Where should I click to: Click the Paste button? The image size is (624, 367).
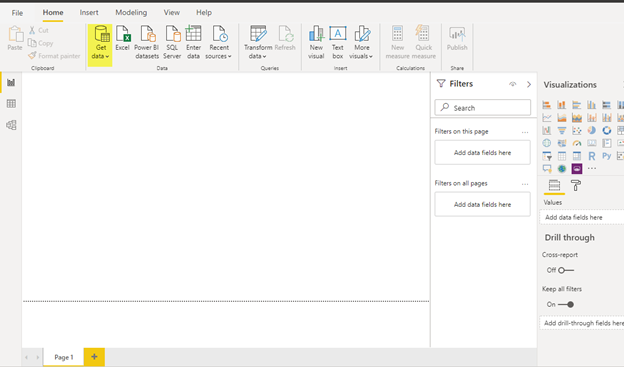[15, 38]
